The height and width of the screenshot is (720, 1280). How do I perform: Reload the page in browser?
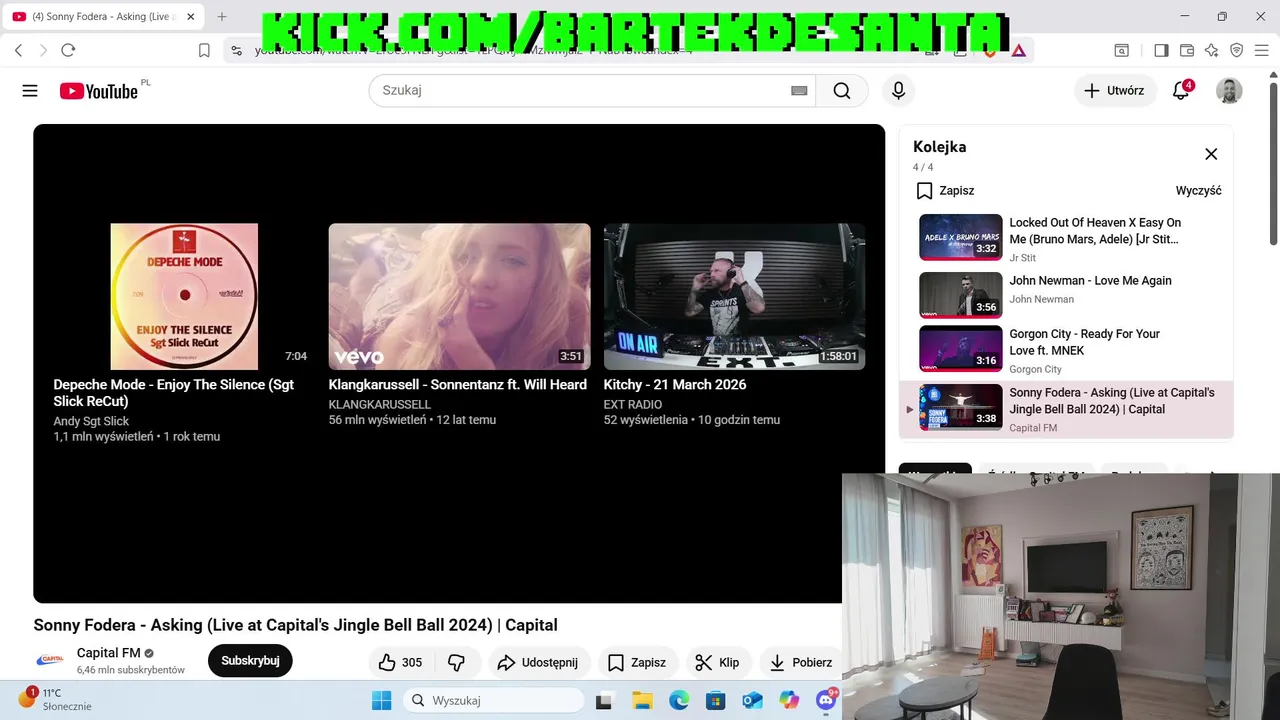click(x=68, y=50)
